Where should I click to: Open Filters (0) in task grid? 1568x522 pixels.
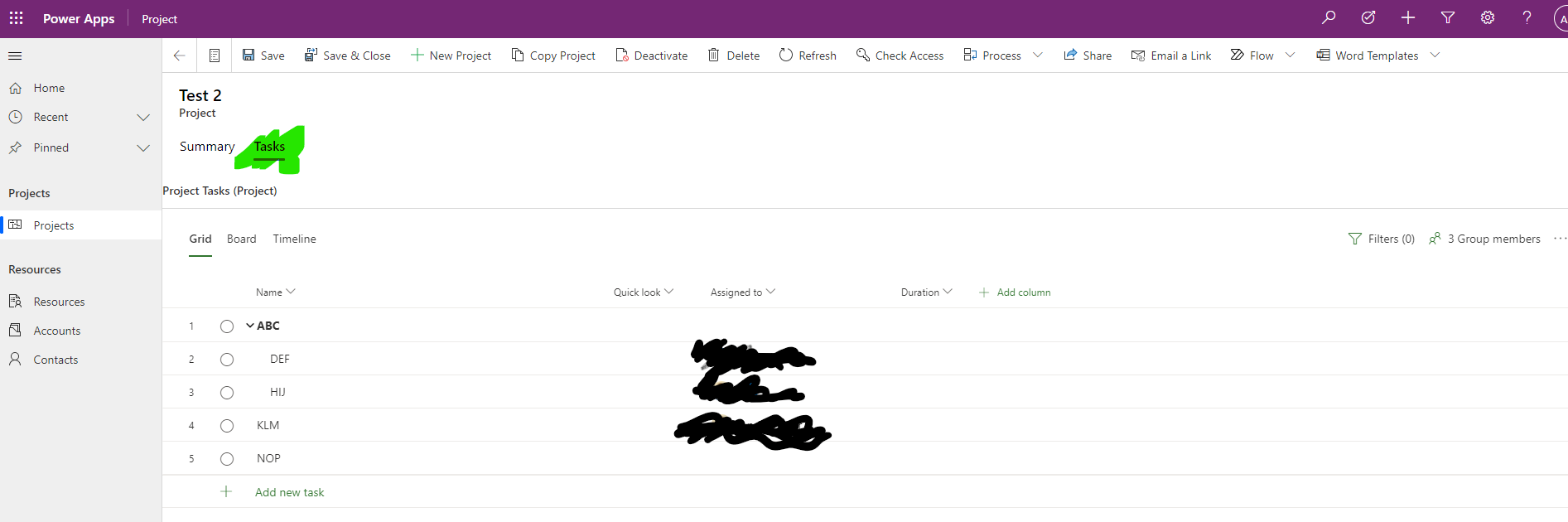pos(1382,239)
